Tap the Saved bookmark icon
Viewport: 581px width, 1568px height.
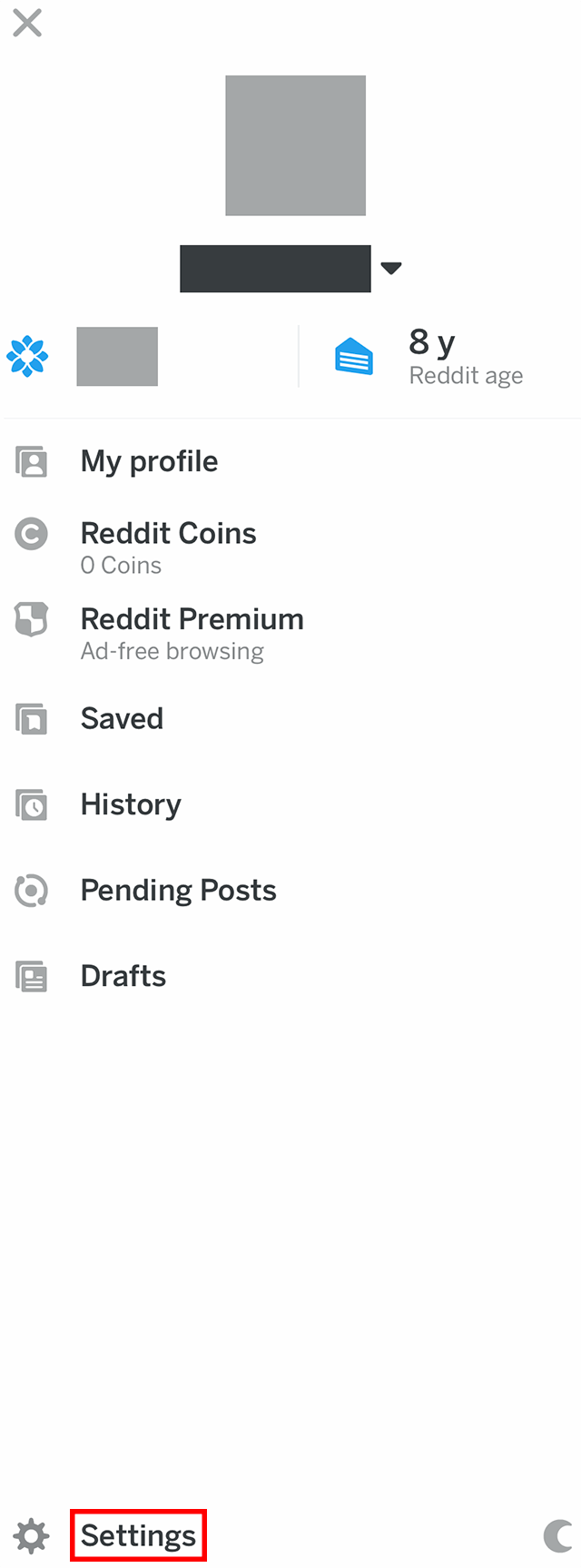click(32, 719)
